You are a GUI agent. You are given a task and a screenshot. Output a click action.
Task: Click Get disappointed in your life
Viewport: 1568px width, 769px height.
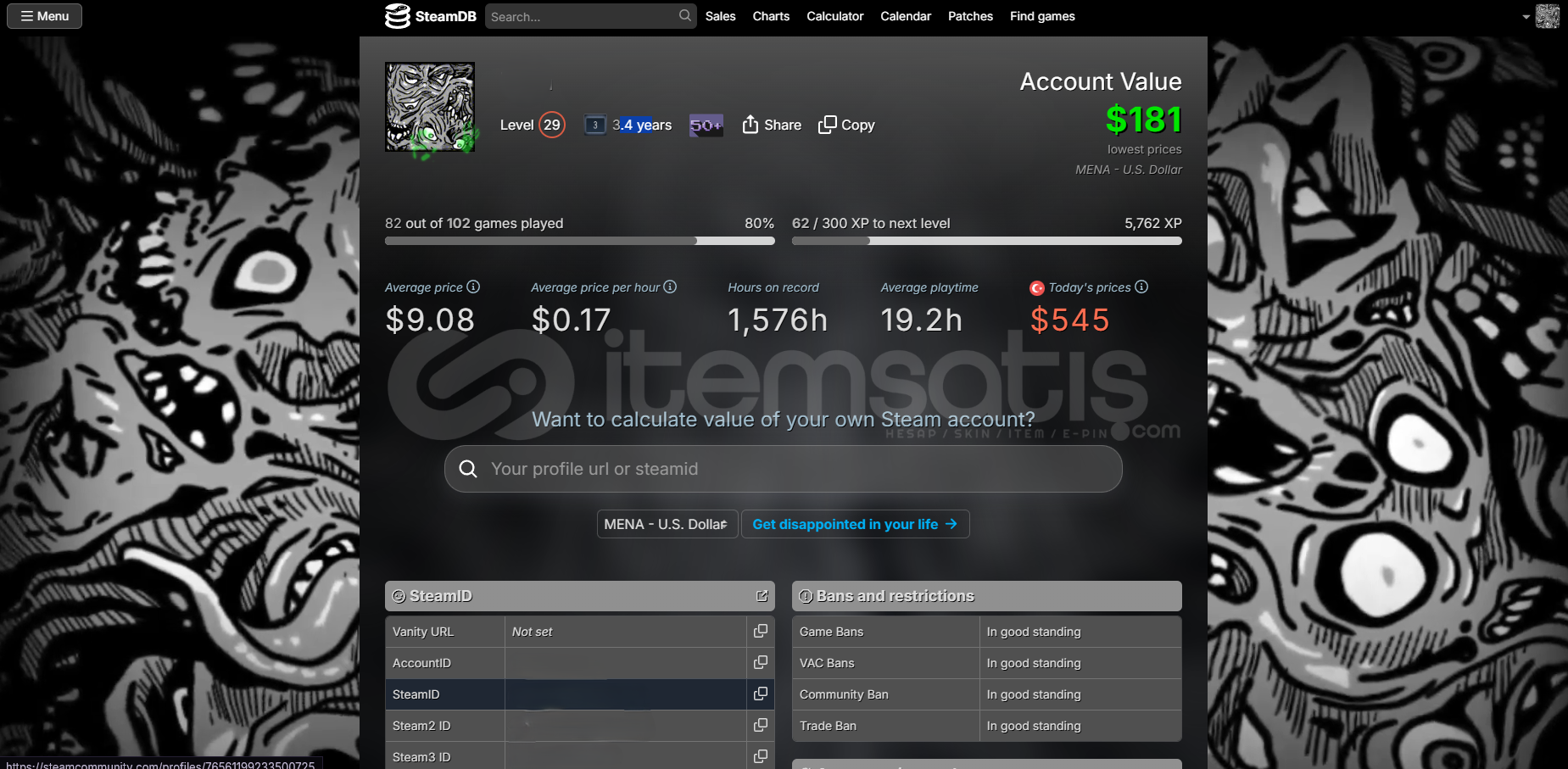point(856,524)
